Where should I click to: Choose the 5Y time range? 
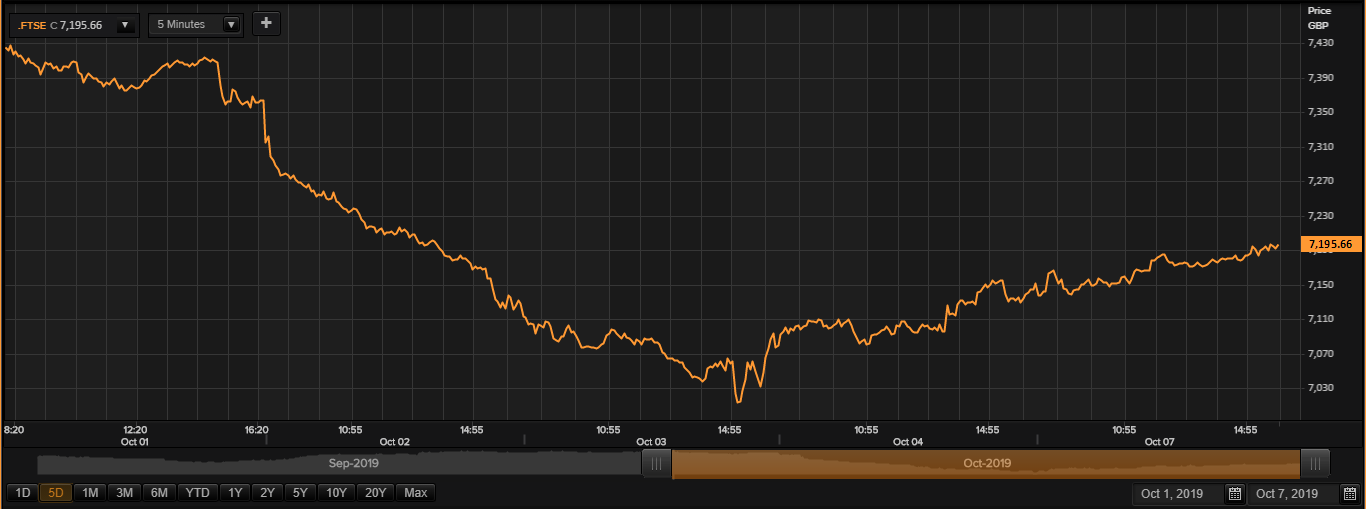click(x=301, y=493)
